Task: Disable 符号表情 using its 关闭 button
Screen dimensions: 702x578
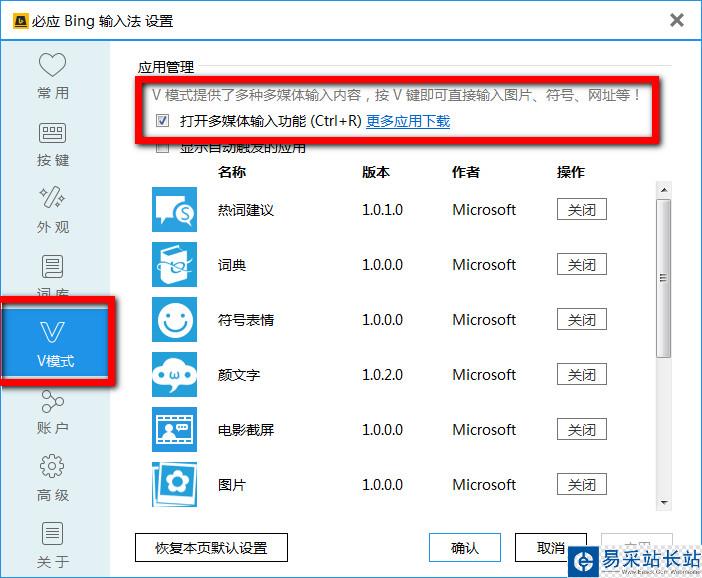Action: [582, 319]
